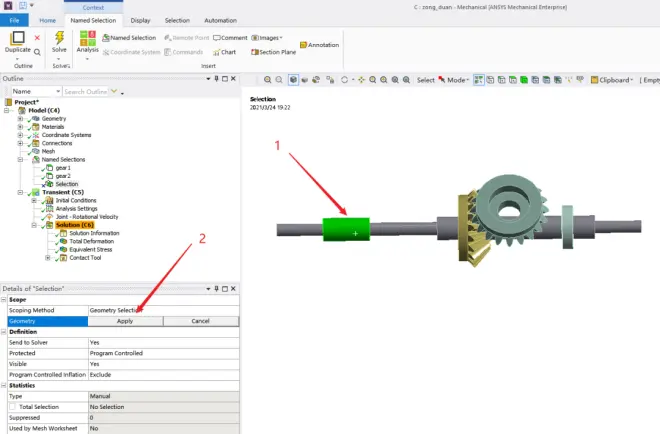Click the Duplicate icon in ribbon
This screenshot has height=434, width=660.
point(17,38)
